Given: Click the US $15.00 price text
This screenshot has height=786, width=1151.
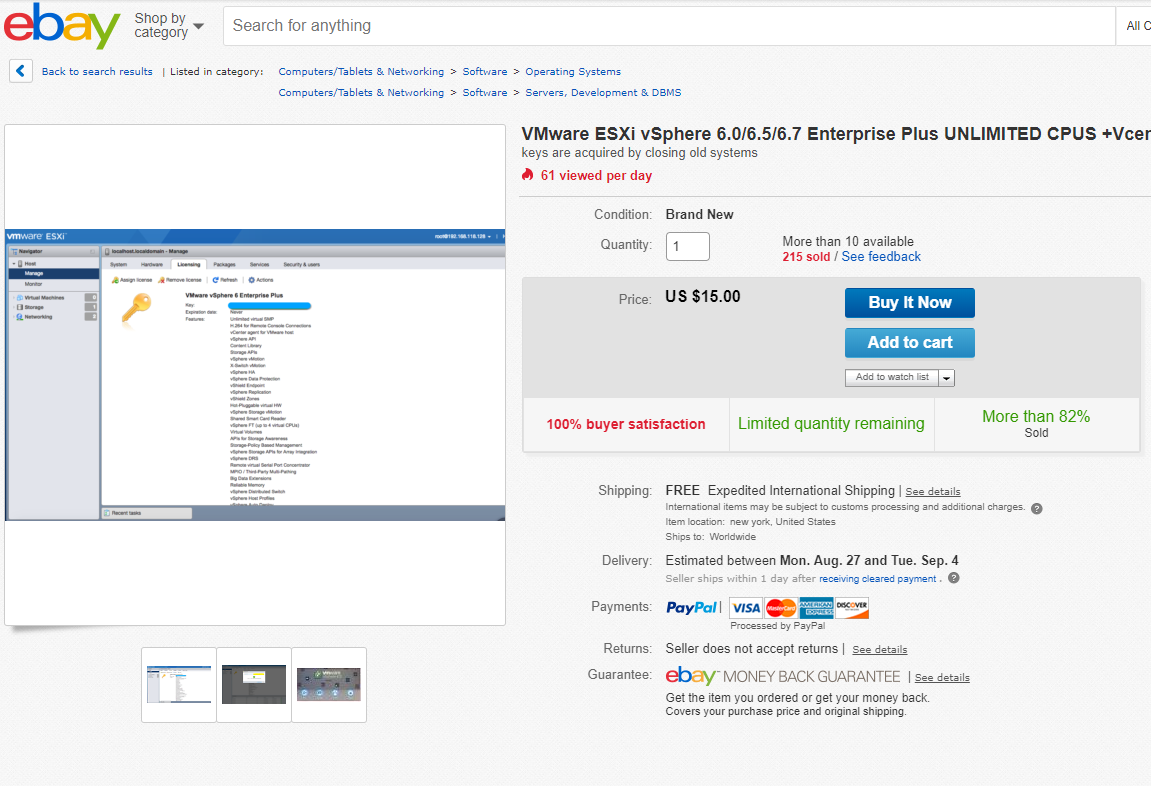Looking at the screenshot, I should (702, 296).
